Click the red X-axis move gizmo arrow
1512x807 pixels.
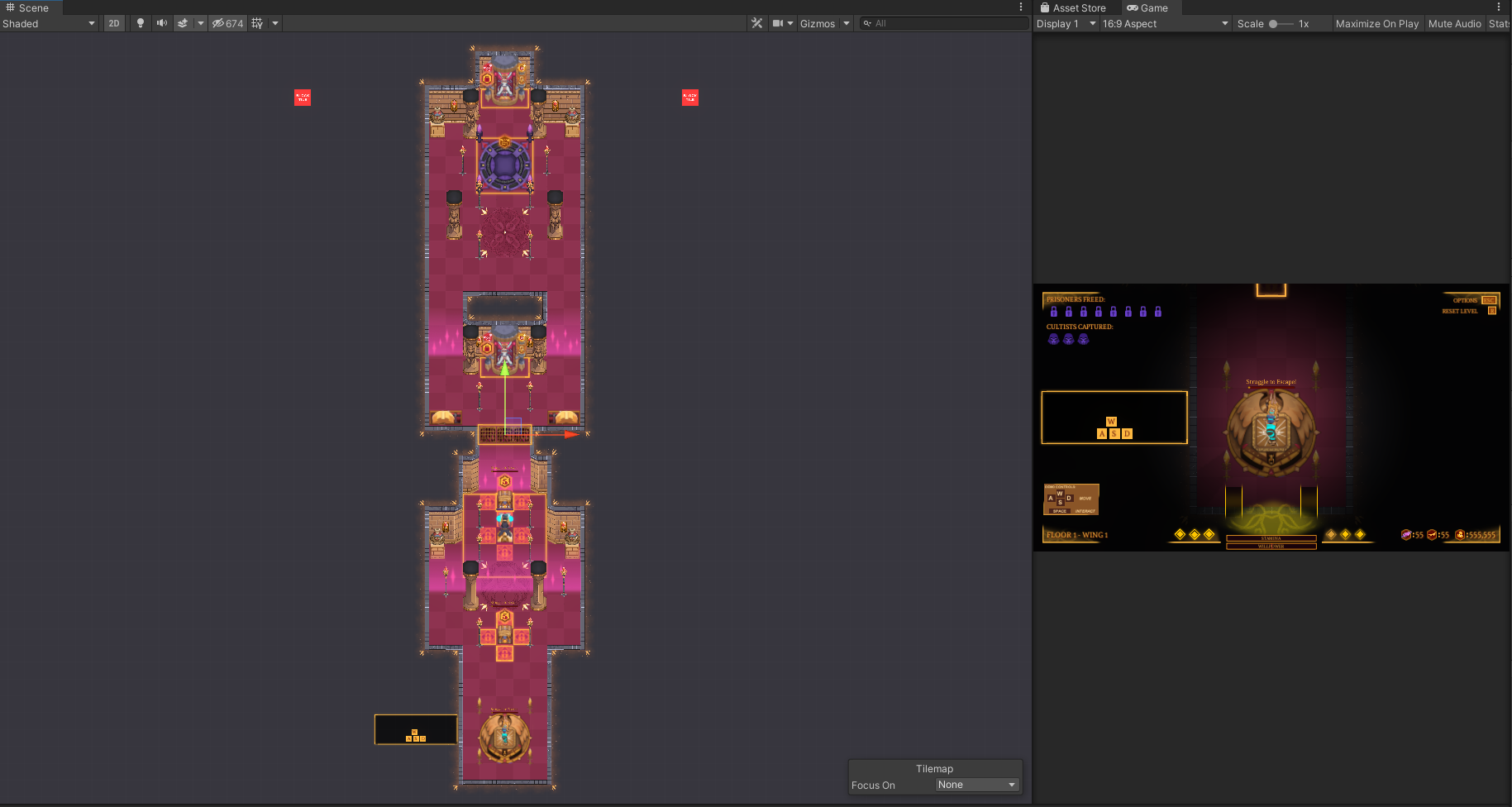point(571,434)
